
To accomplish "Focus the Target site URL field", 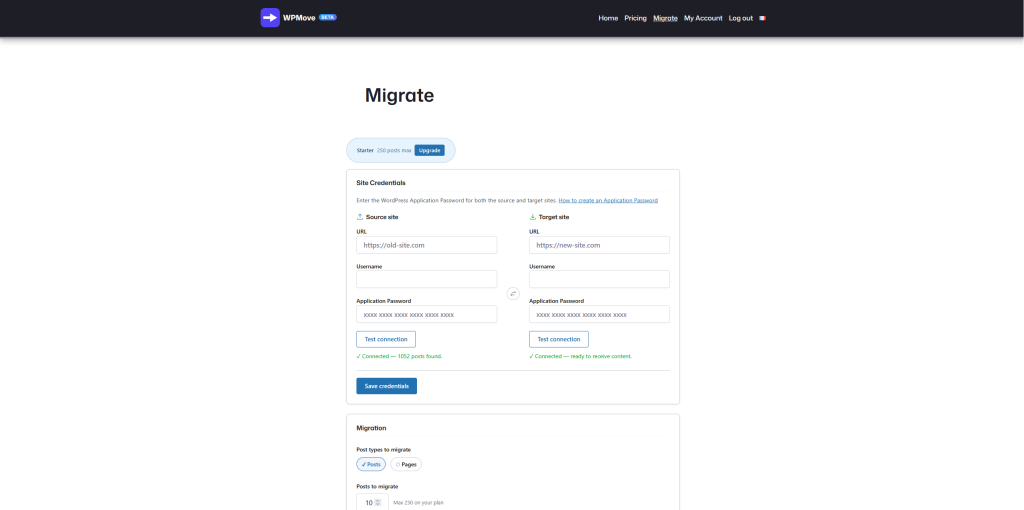I will coord(600,245).
